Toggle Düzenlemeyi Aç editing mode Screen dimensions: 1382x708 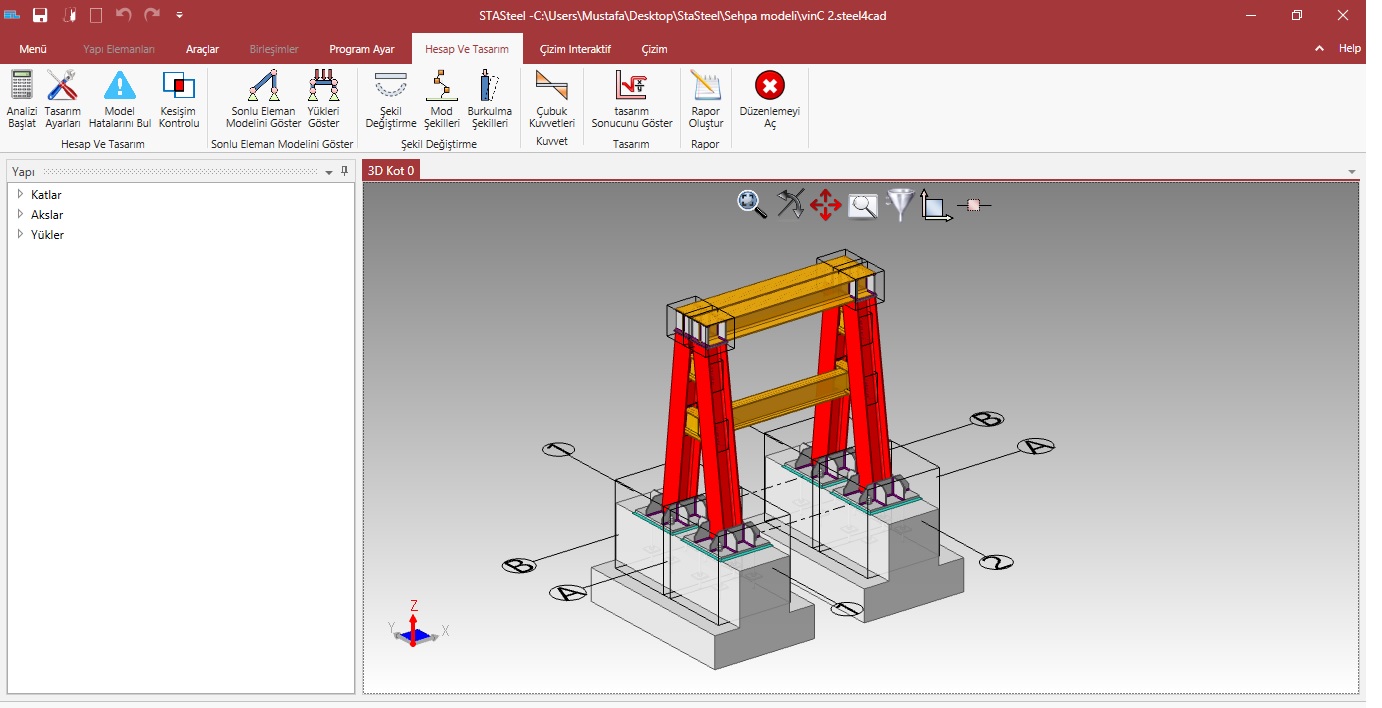[769, 98]
